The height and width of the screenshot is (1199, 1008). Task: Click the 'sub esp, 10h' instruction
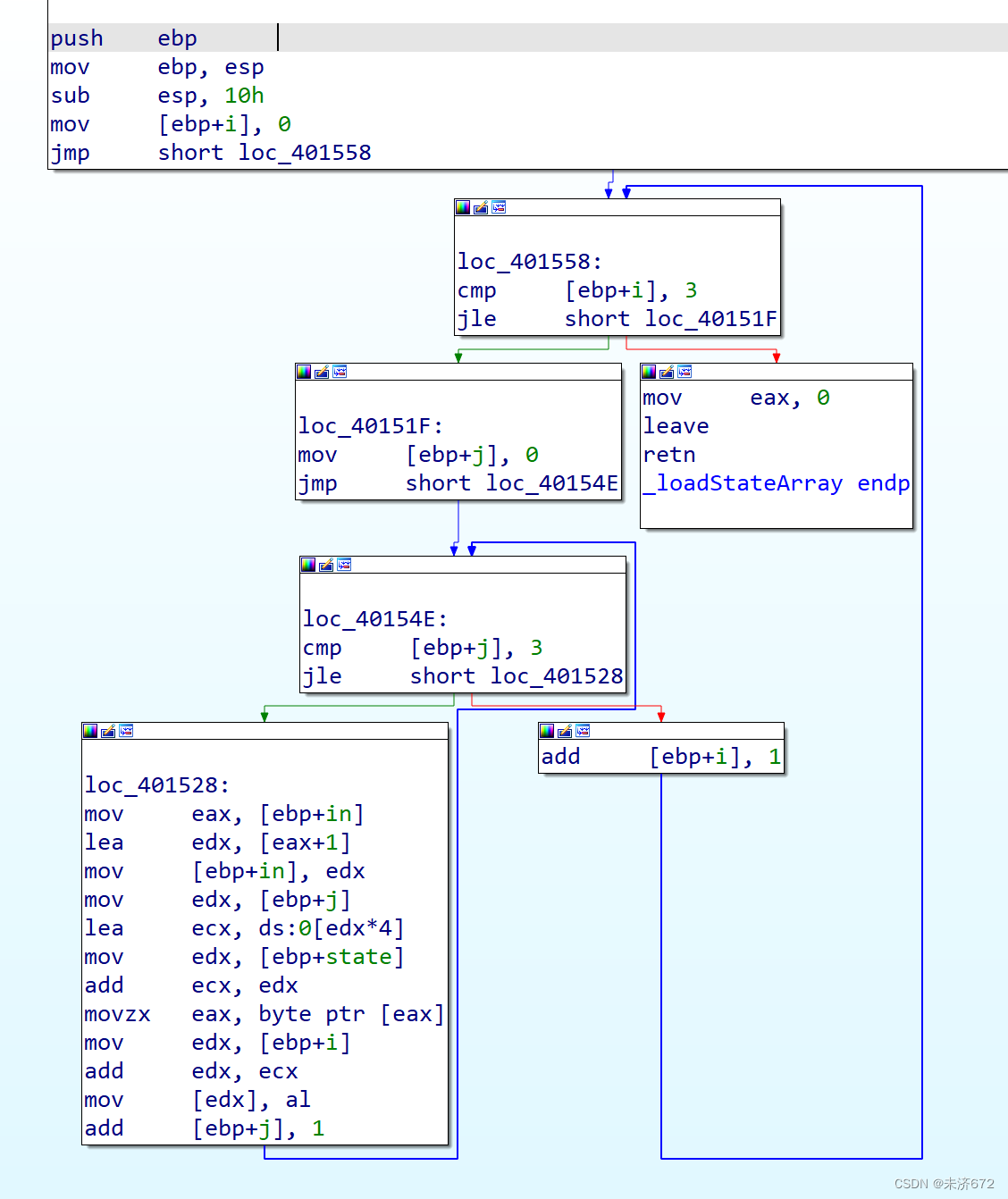pyautogui.click(x=157, y=96)
